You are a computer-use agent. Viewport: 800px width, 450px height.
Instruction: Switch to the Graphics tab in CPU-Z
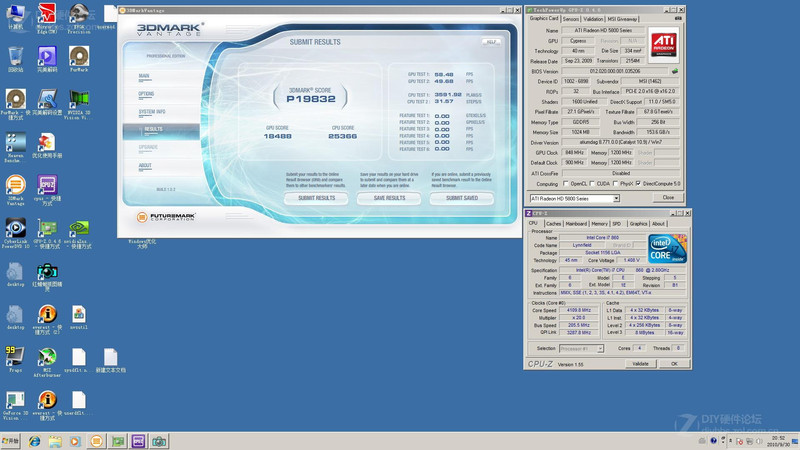[x=638, y=223]
